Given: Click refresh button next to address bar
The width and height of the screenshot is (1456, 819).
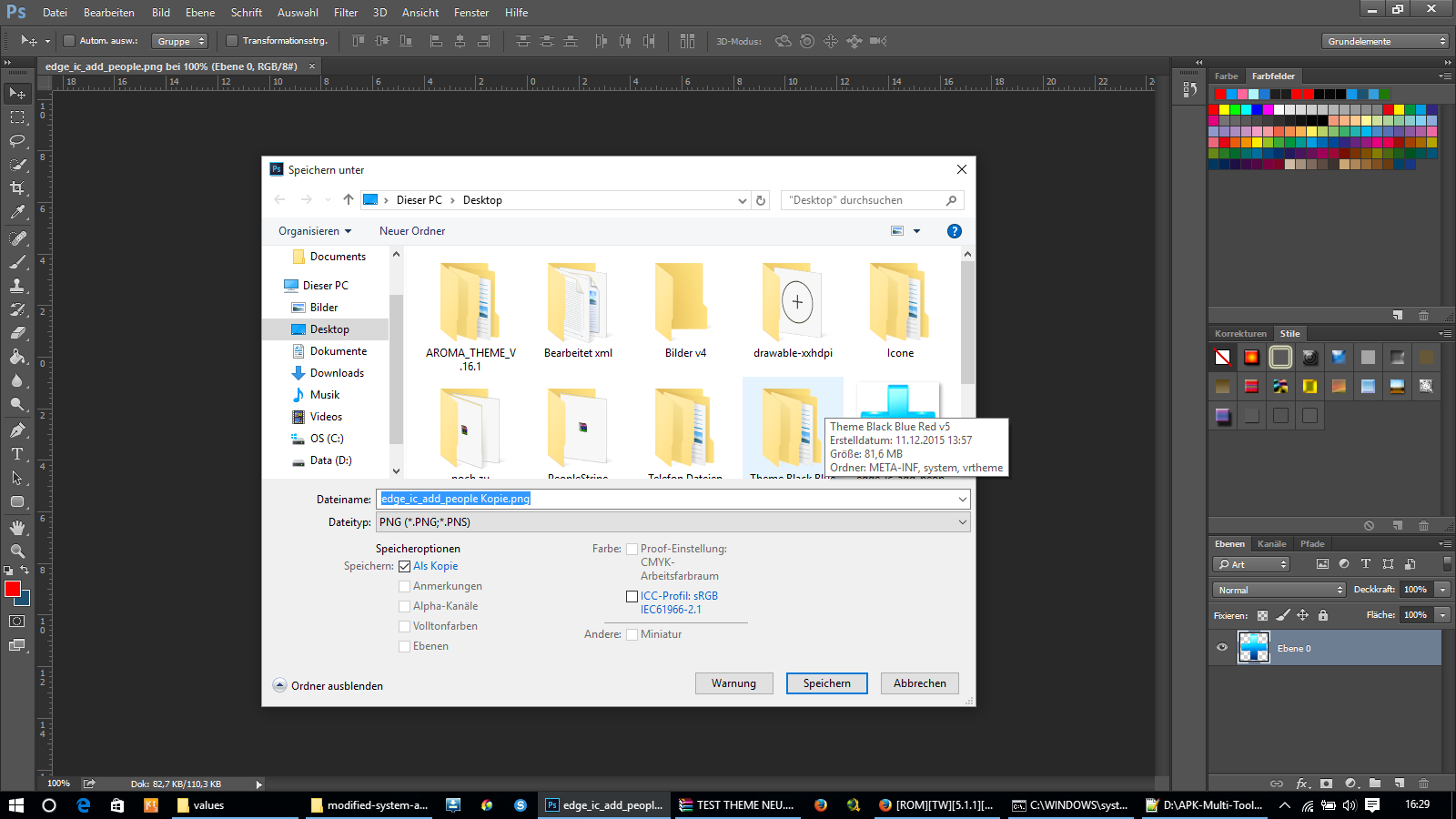Looking at the screenshot, I should [x=761, y=200].
